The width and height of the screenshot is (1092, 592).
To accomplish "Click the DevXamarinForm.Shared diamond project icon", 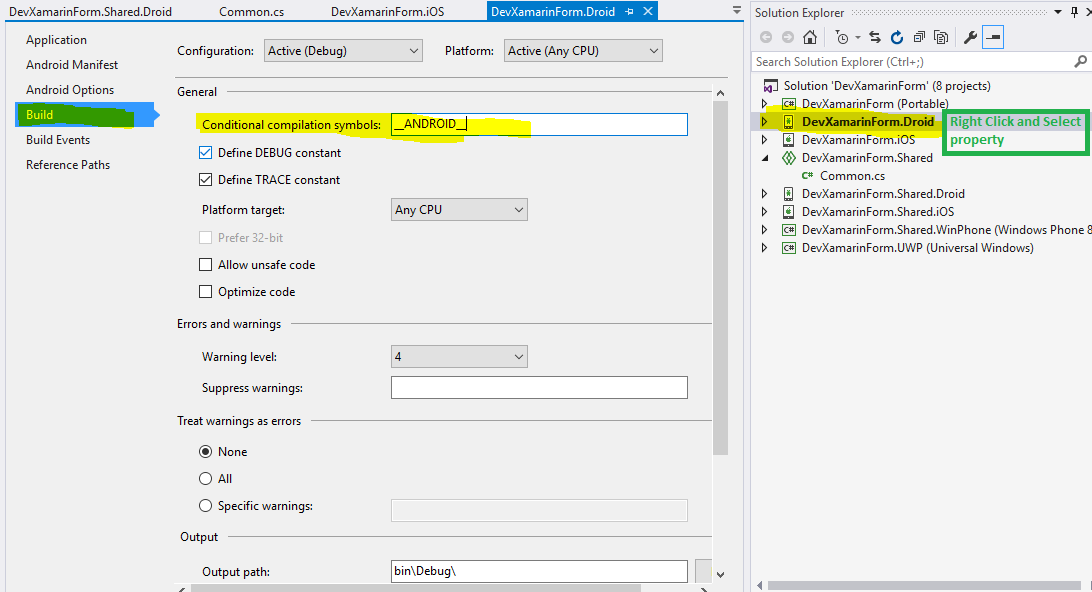I will [x=788, y=158].
